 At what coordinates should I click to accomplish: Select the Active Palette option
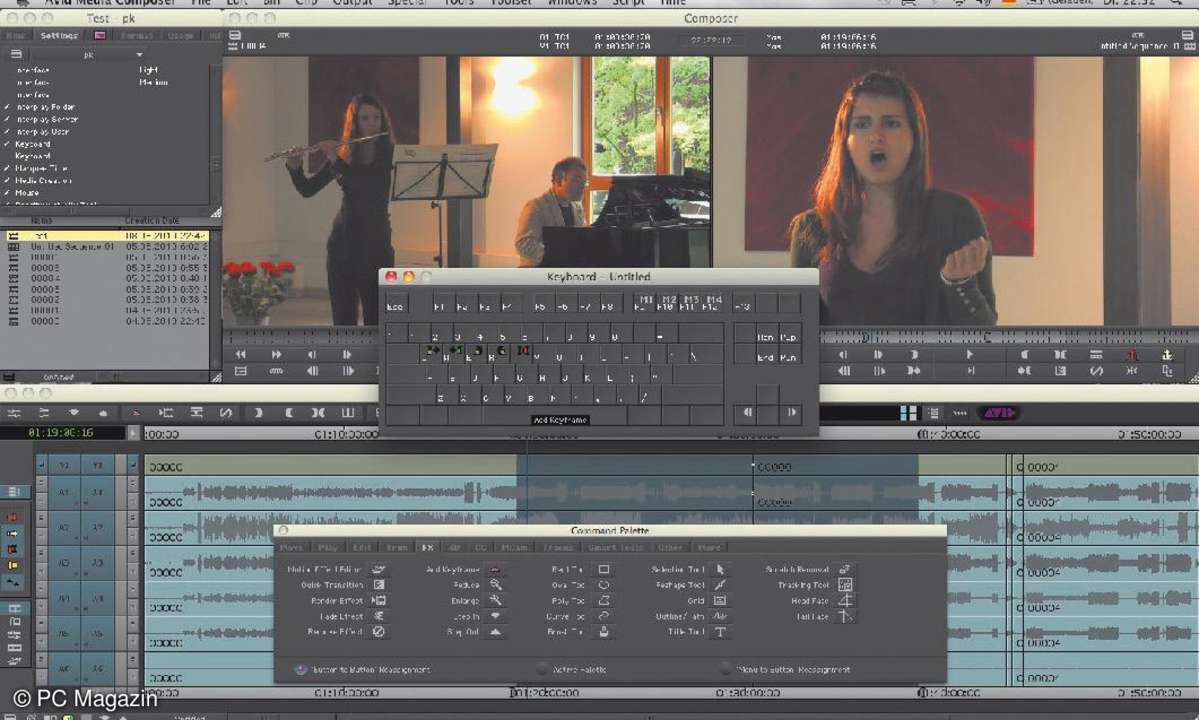tap(542, 670)
